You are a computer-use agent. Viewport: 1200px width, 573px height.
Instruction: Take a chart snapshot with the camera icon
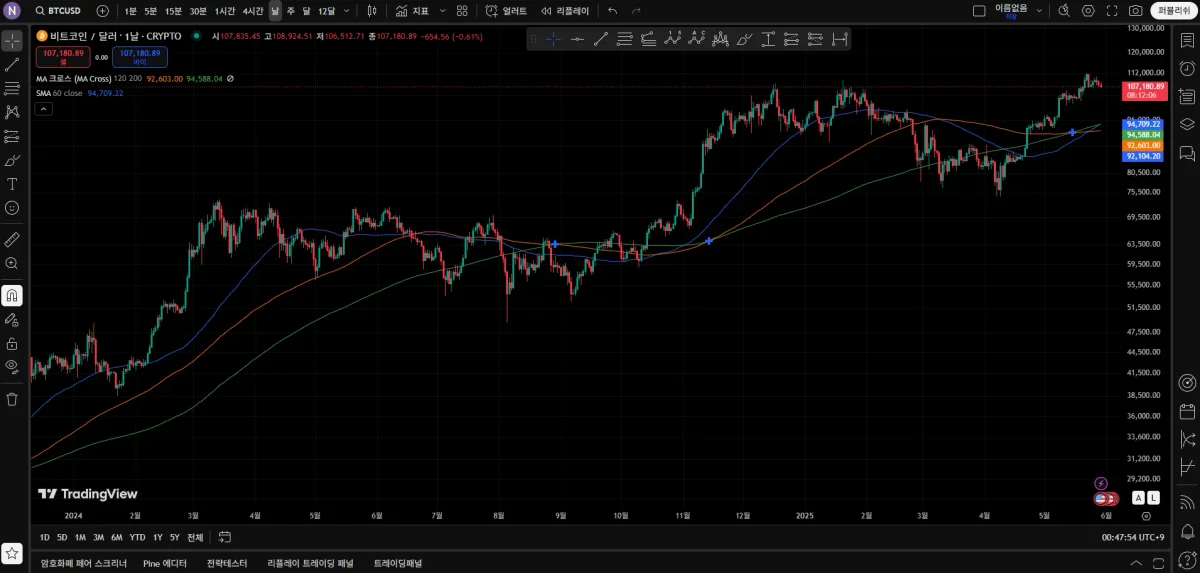point(1135,11)
